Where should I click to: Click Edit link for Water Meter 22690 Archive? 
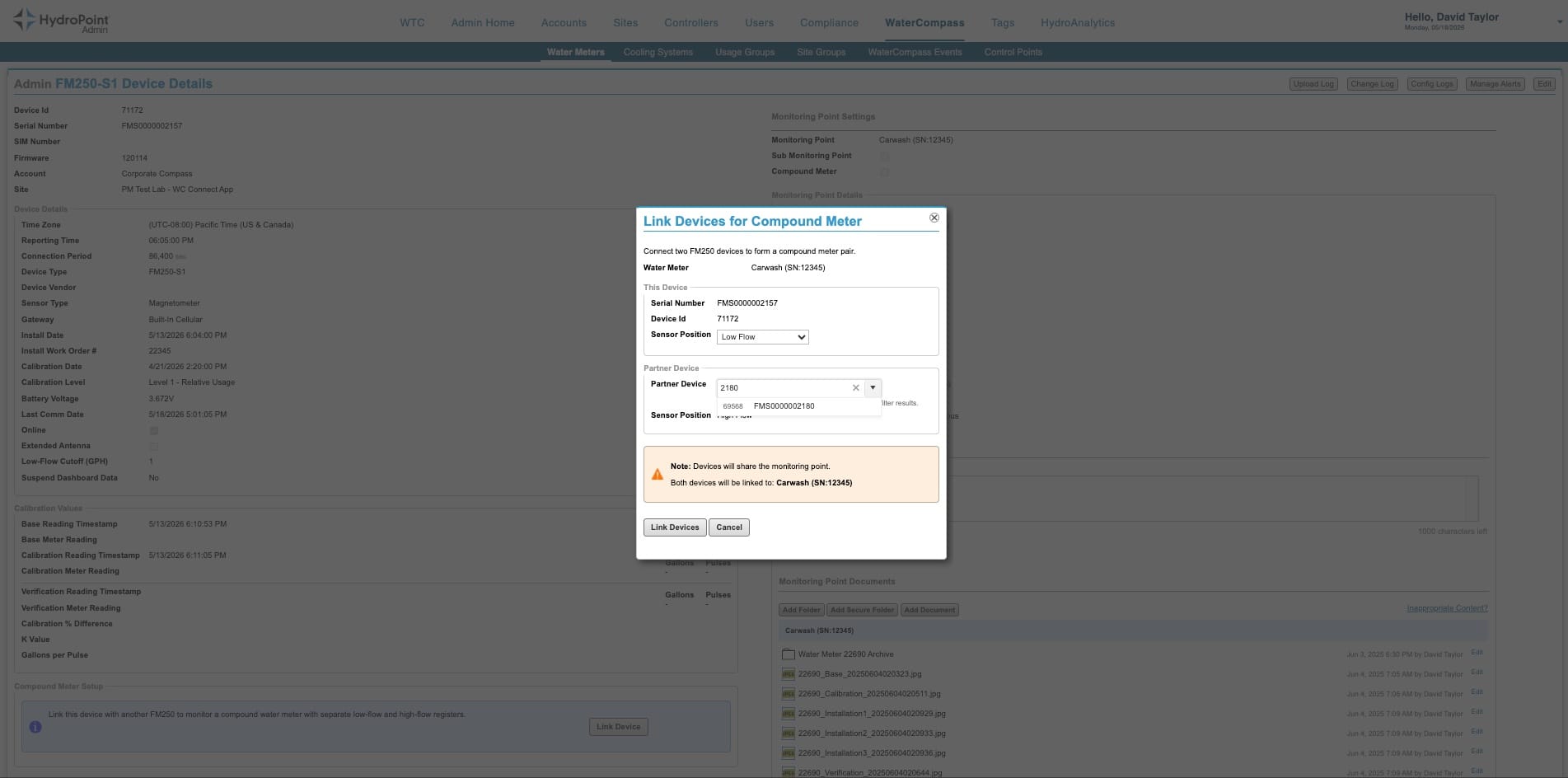[x=1477, y=653]
